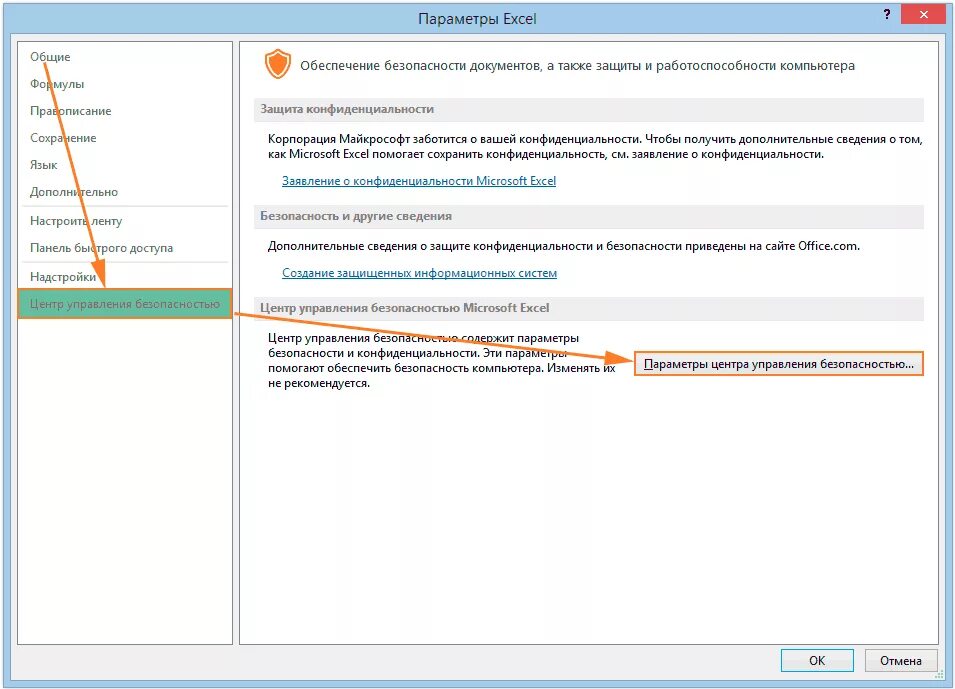
Task: Open the Надстройки category
Action: coord(63,277)
